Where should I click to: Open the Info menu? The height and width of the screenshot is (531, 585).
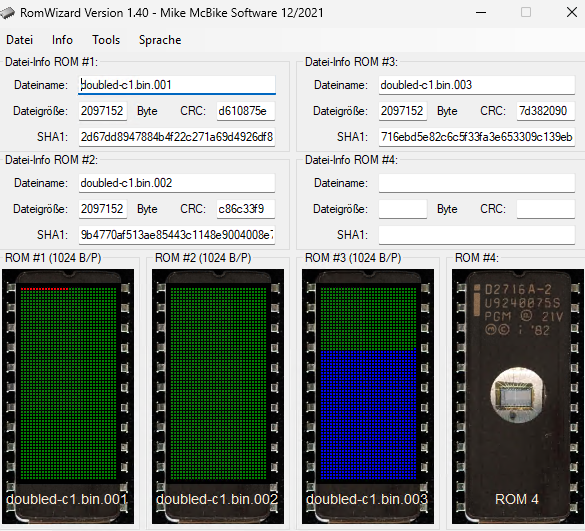pyautogui.click(x=62, y=40)
